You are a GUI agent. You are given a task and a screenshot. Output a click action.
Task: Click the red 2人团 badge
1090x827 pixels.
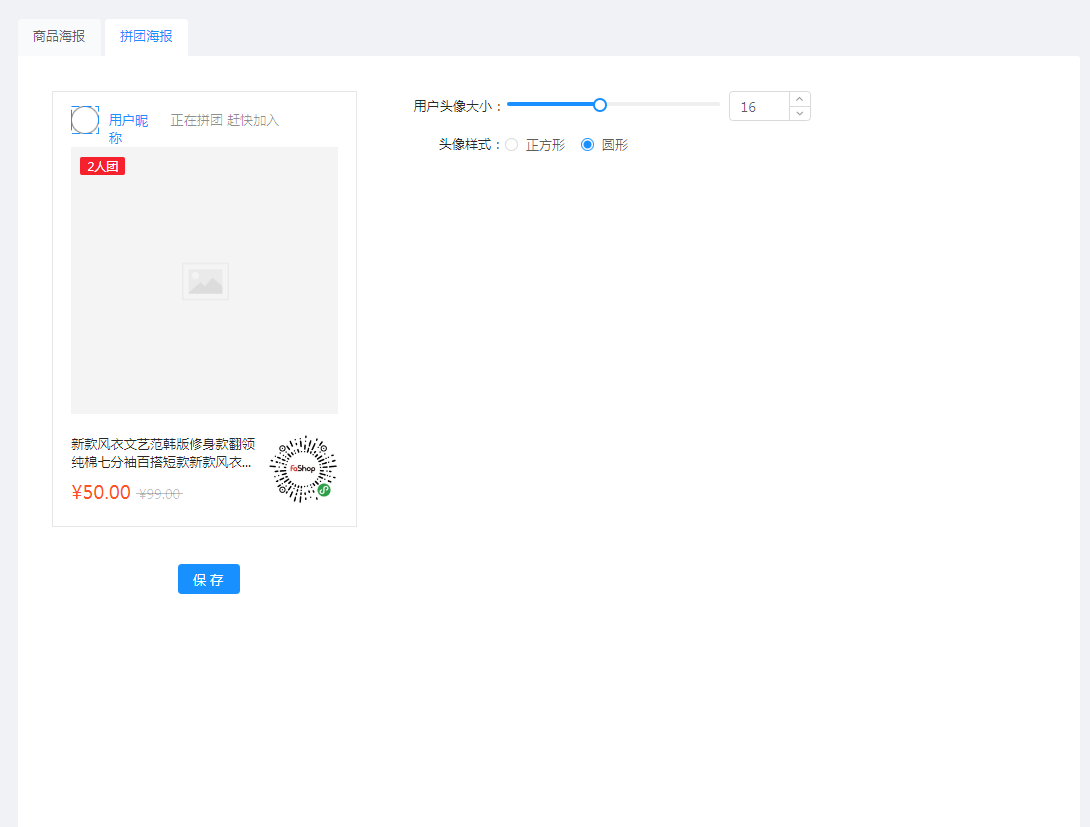[x=102, y=167]
